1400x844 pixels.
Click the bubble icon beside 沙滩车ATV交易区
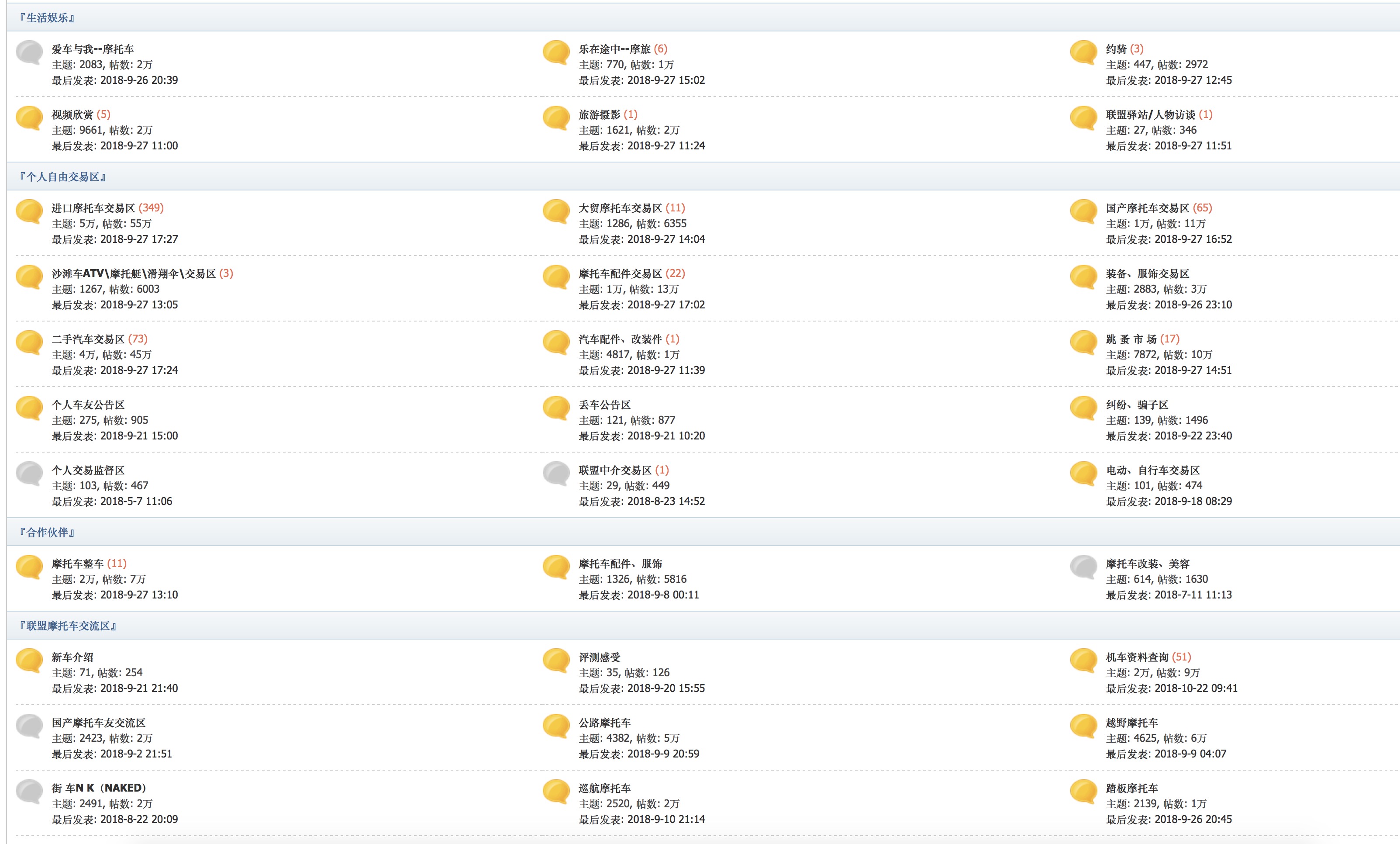tap(30, 277)
